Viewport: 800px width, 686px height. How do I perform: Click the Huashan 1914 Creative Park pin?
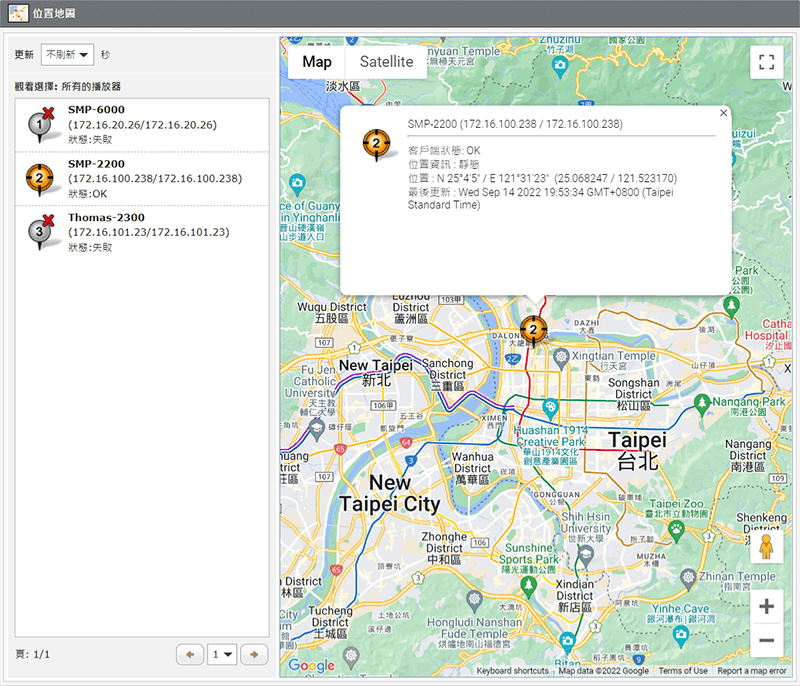550,407
